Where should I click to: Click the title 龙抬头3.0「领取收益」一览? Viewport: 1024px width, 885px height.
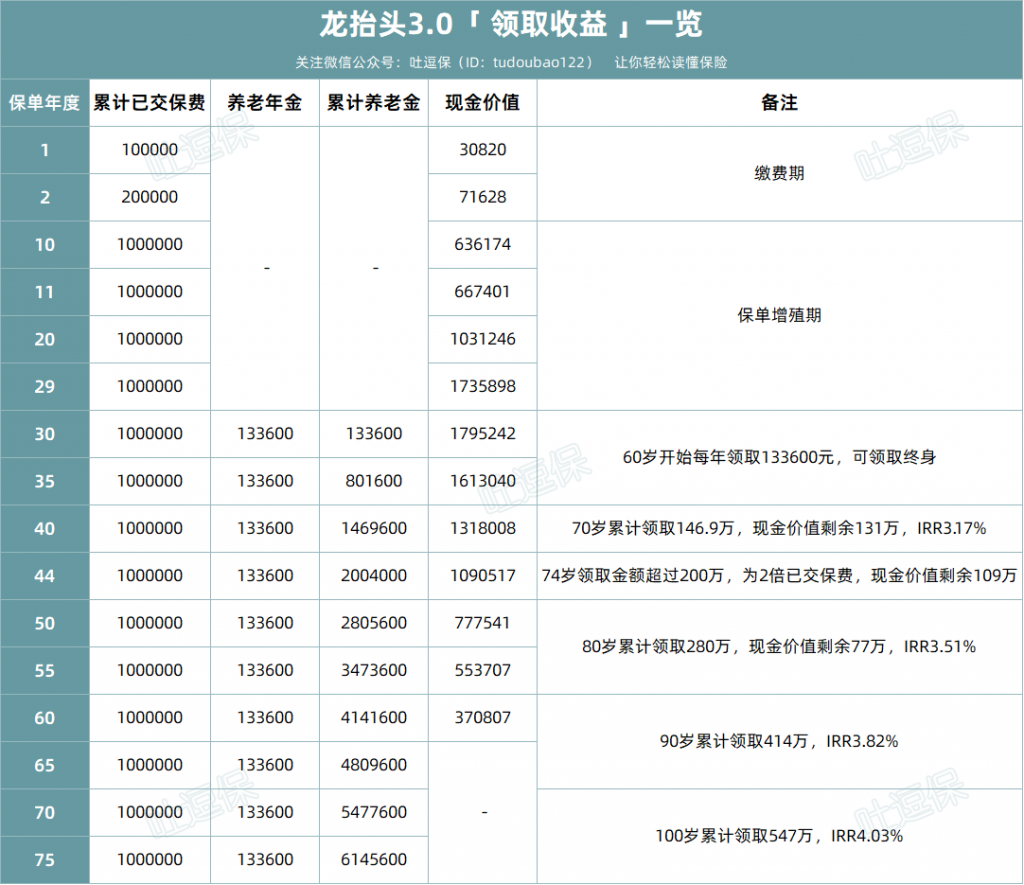point(511,25)
